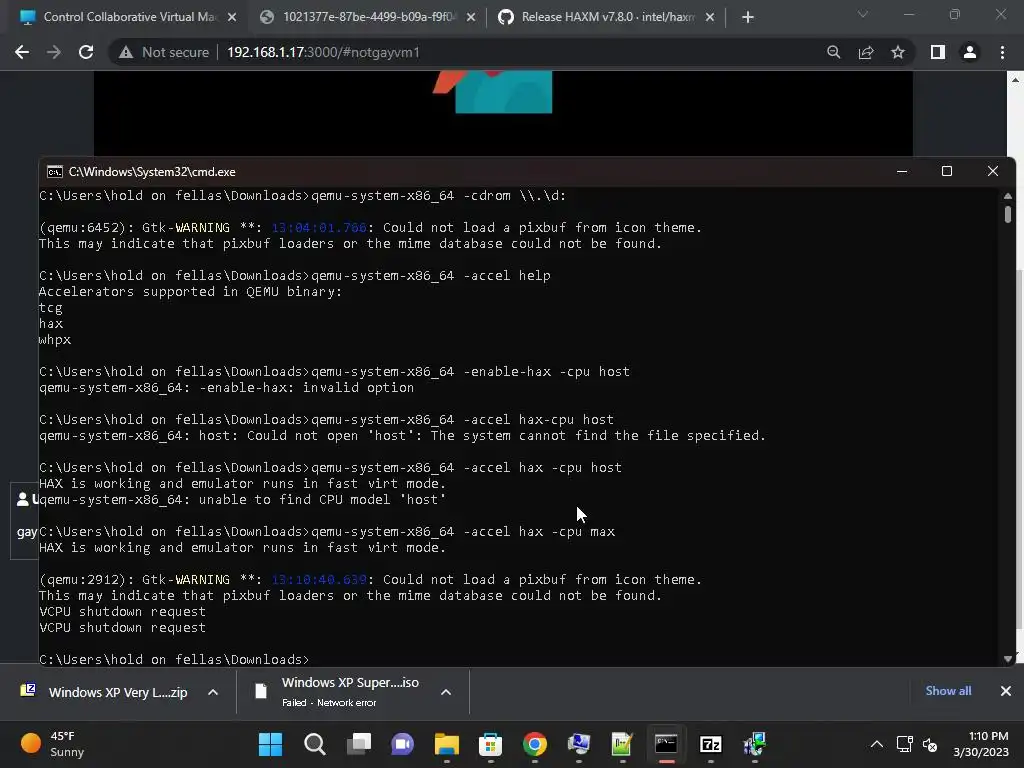Image resolution: width=1024 pixels, height=768 pixels.
Task: Open the Windows Start menu
Action: point(270,744)
